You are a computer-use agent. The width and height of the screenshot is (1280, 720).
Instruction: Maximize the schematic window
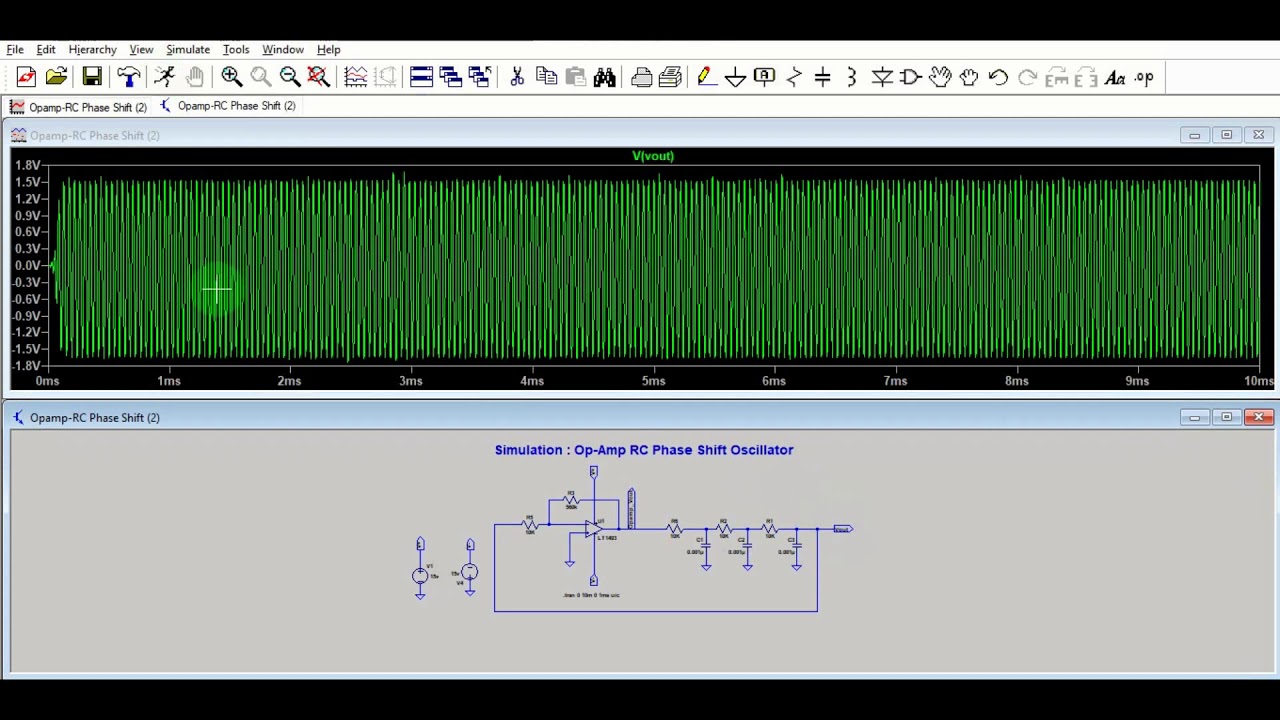click(1227, 417)
